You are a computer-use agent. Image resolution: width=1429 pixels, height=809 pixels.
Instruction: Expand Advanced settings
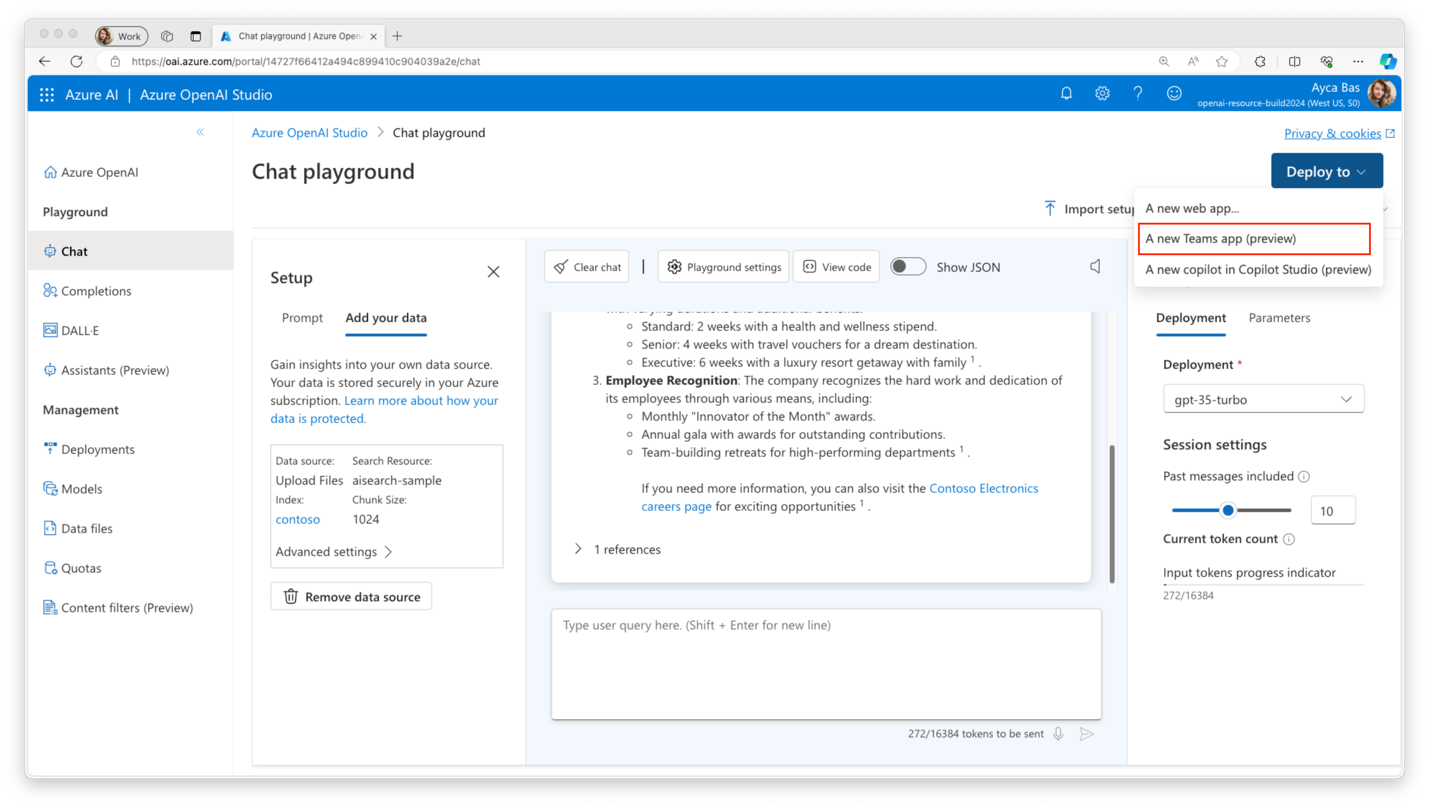click(334, 552)
